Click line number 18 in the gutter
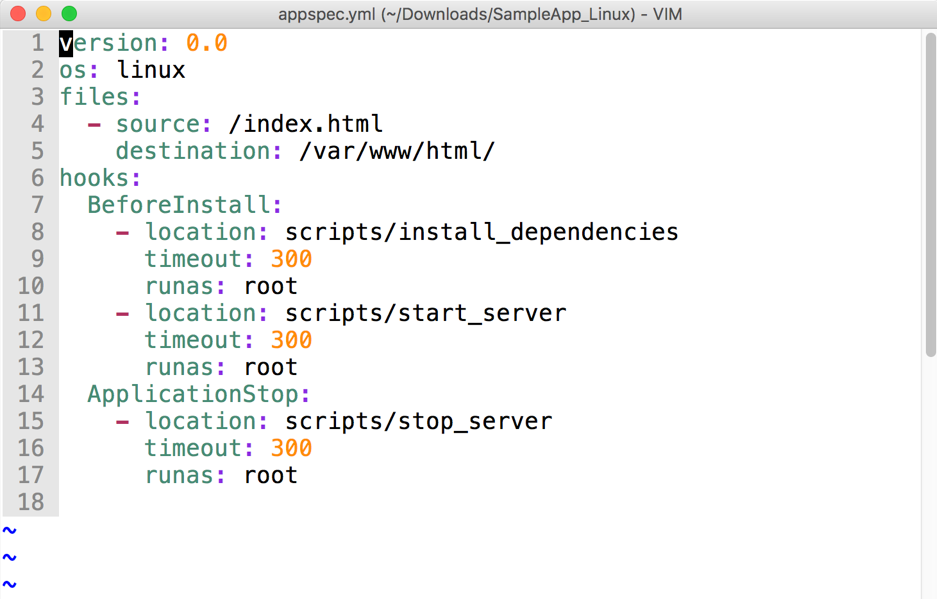This screenshot has height=599, width=937. point(30,502)
